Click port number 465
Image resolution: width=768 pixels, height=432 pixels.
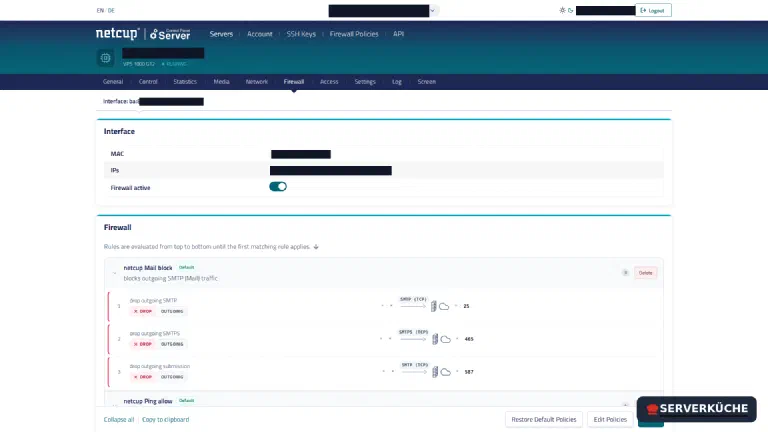[469, 339]
